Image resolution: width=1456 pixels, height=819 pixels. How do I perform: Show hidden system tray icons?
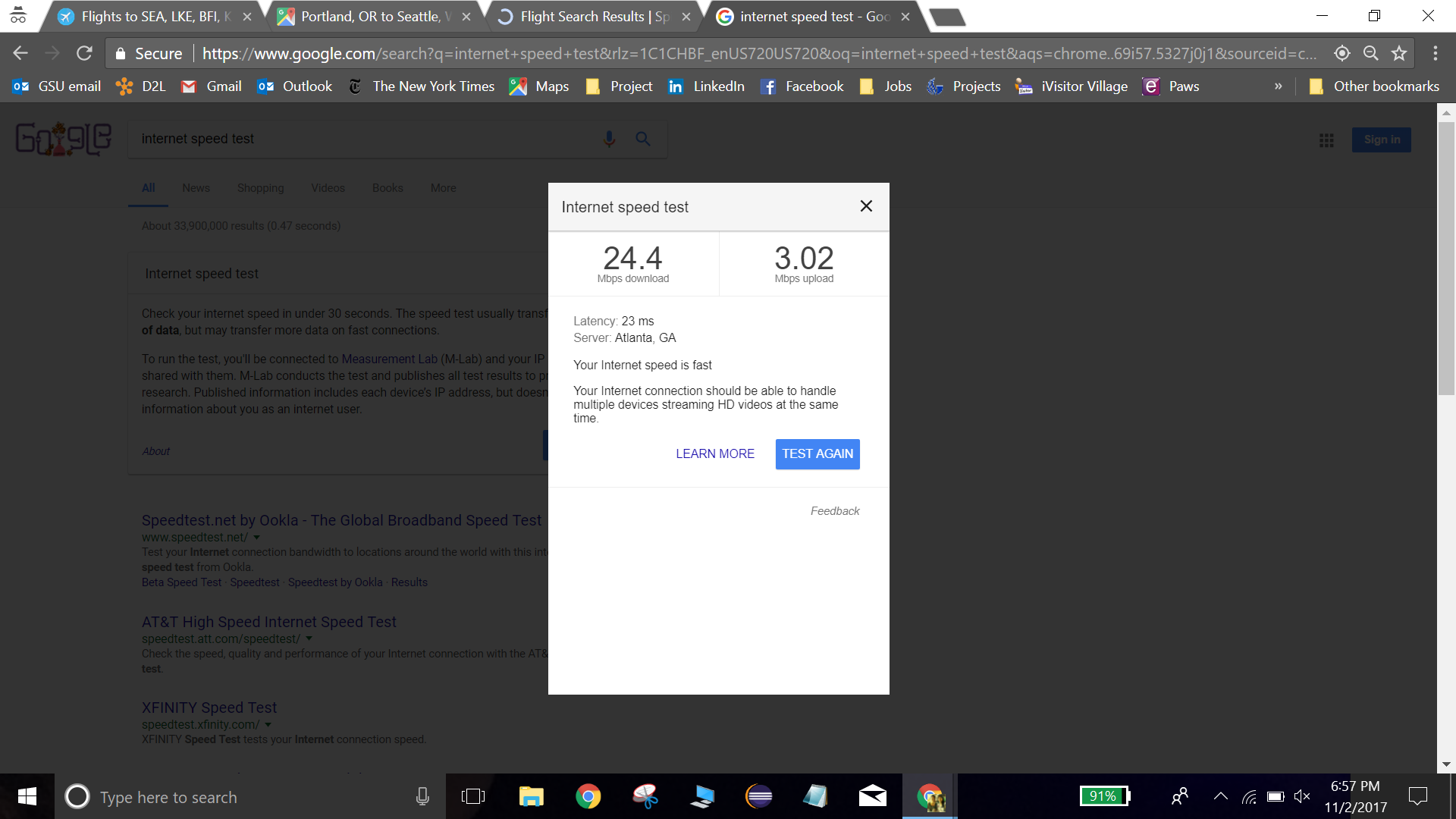(x=1220, y=796)
